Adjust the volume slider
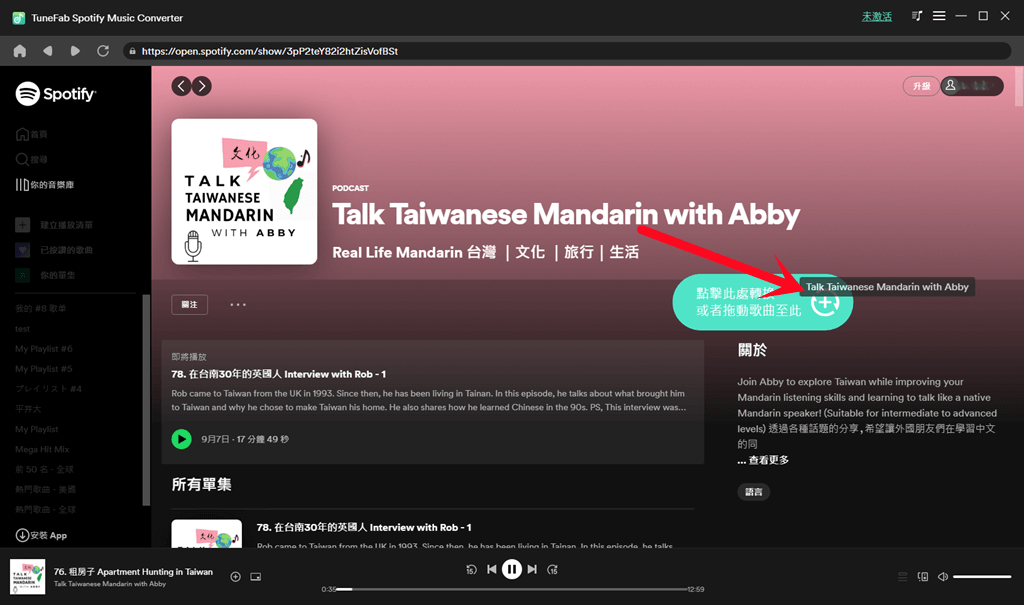Image resolution: width=1024 pixels, height=605 pixels. pos(982,576)
